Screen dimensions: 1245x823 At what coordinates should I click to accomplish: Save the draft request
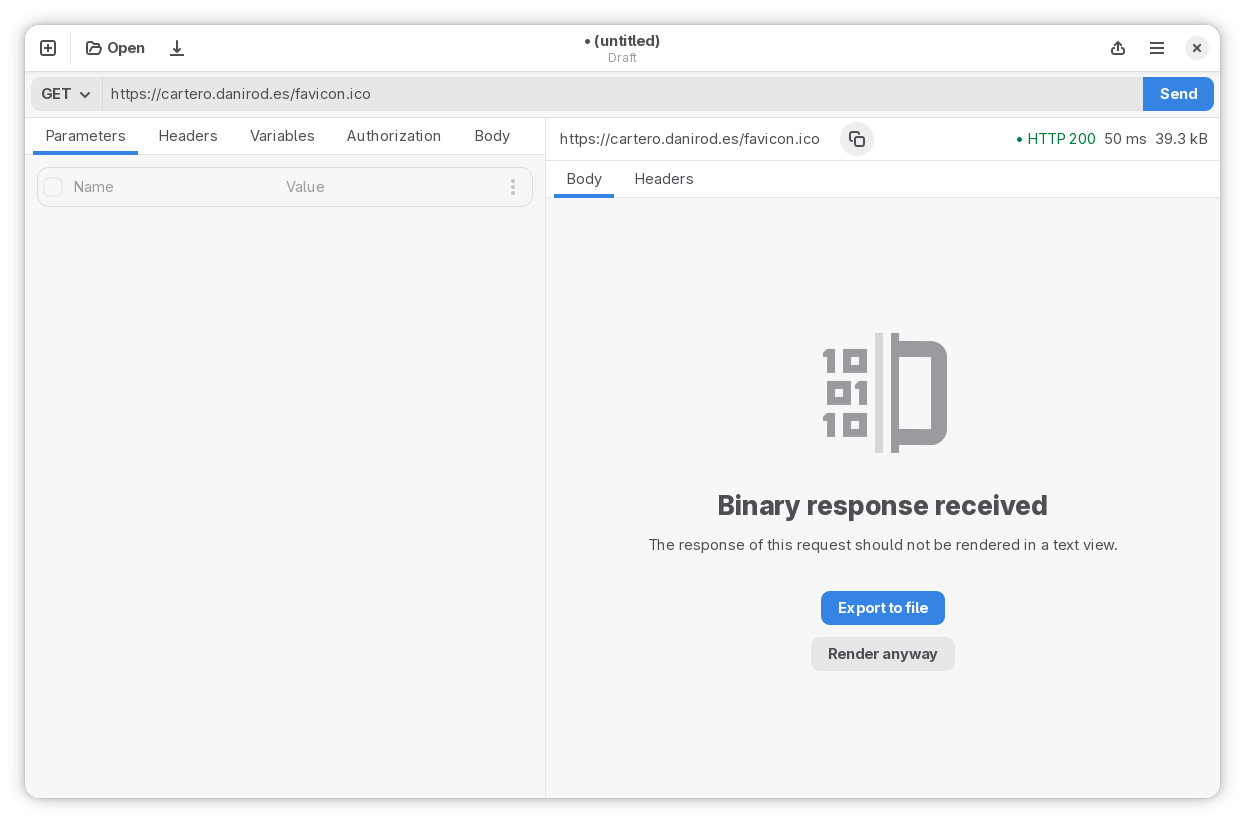coord(177,47)
